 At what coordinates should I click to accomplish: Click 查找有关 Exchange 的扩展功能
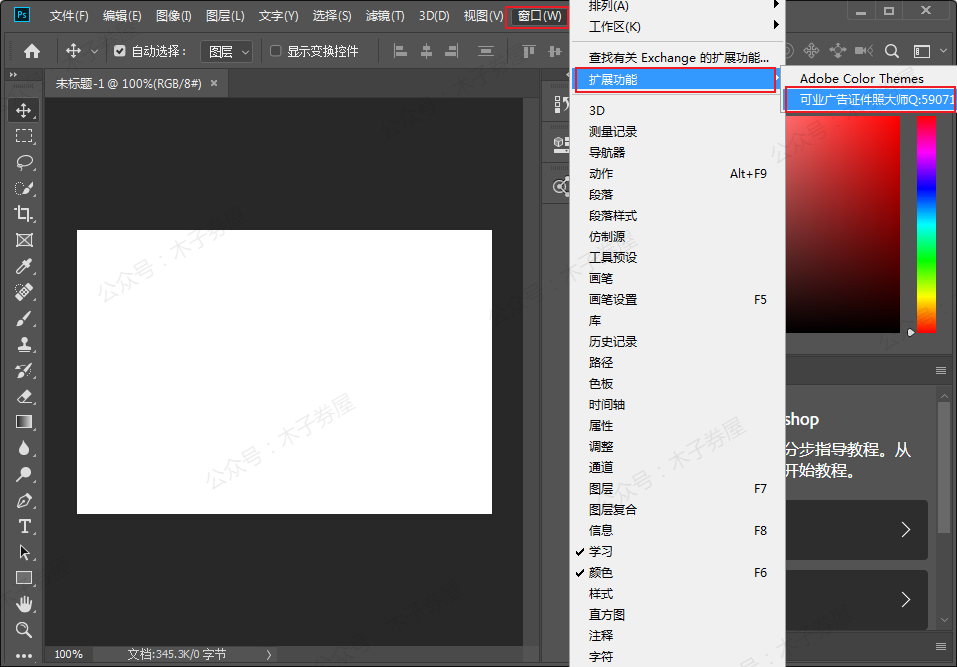pyautogui.click(x=679, y=58)
